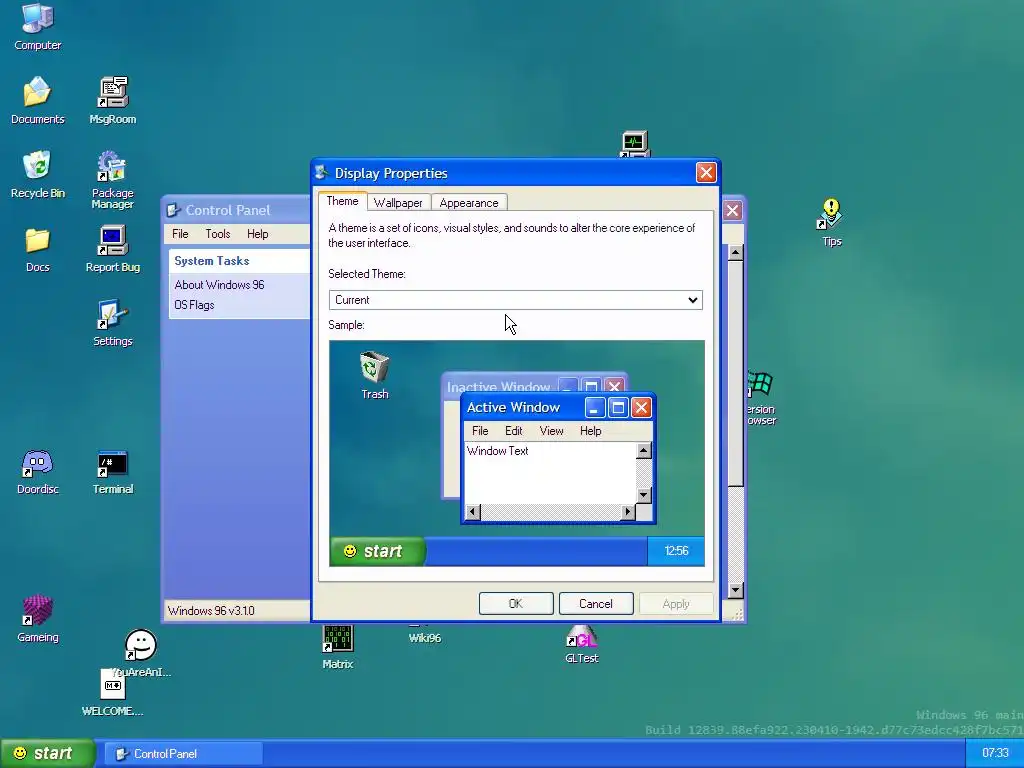Open the Computer desktop icon
Screen dimensions: 1024x768
point(38,26)
